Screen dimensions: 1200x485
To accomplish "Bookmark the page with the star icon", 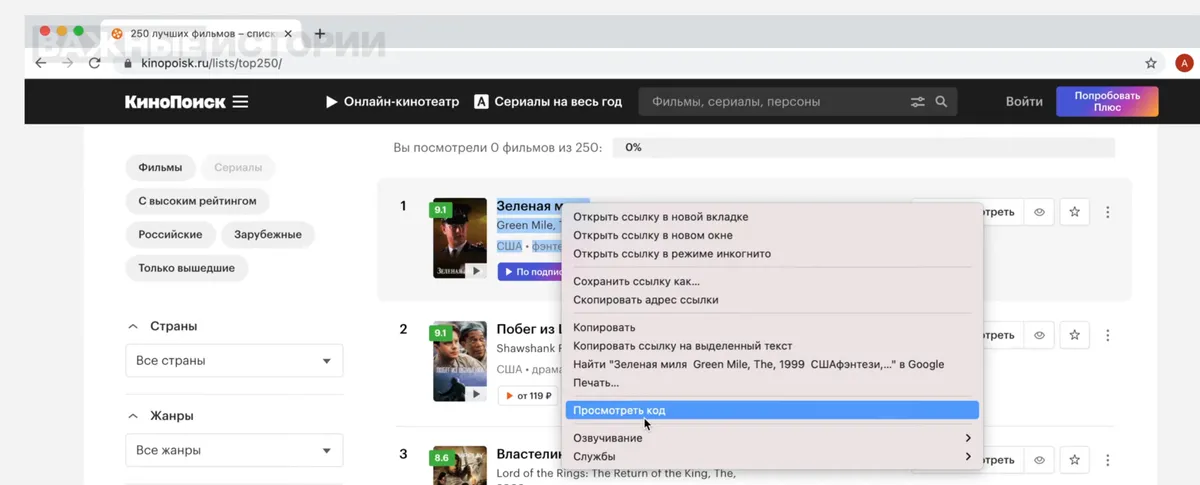I will tap(1151, 62).
